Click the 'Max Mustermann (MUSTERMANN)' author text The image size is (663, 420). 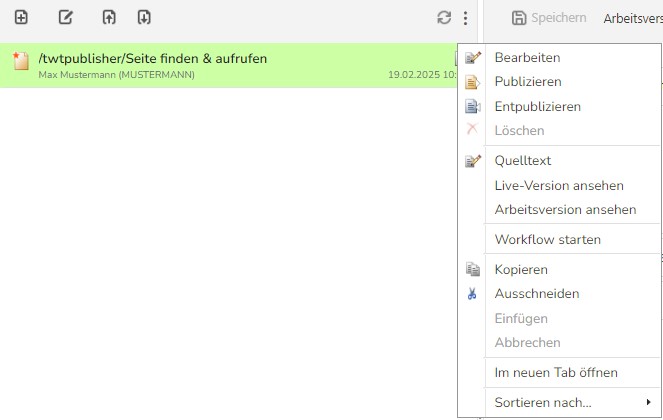pos(116,75)
